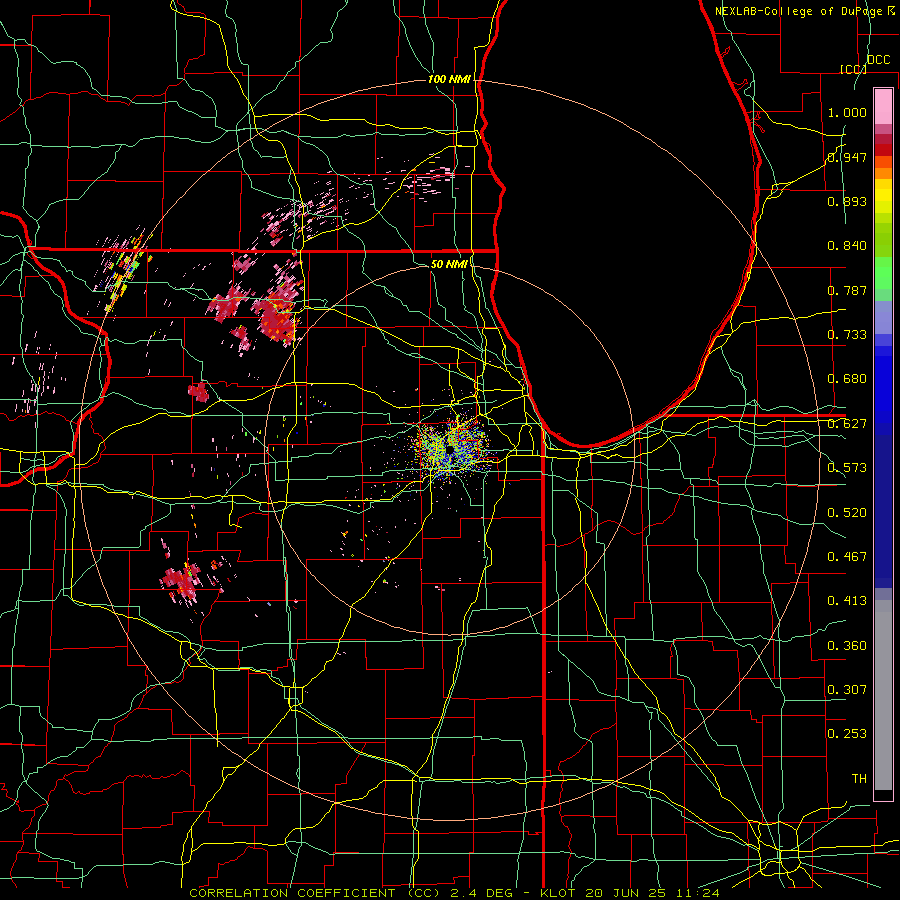Select the 0.787 scale value
Image resolution: width=900 pixels, height=900 pixels.
point(847,290)
